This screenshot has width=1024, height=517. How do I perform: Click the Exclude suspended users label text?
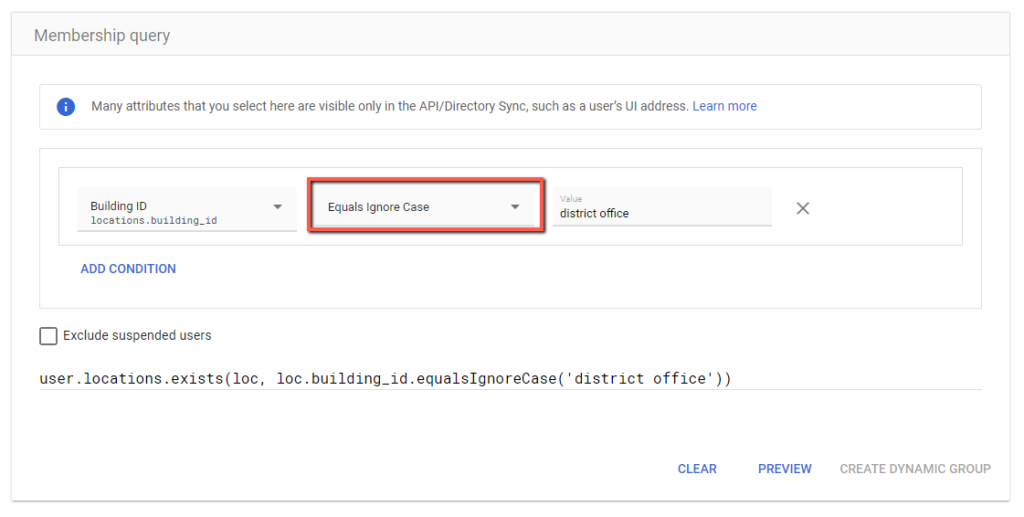137,336
